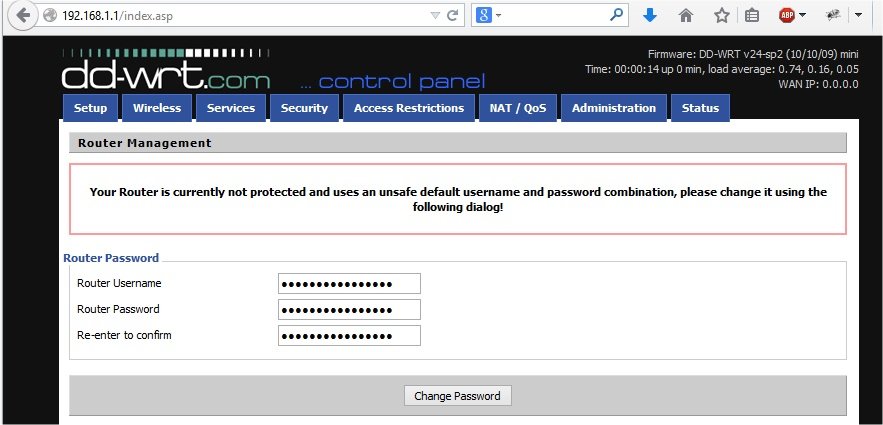Expand the Adblock Plus dropdown arrow
This screenshot has width=883, height=425.
pos(804,16)
